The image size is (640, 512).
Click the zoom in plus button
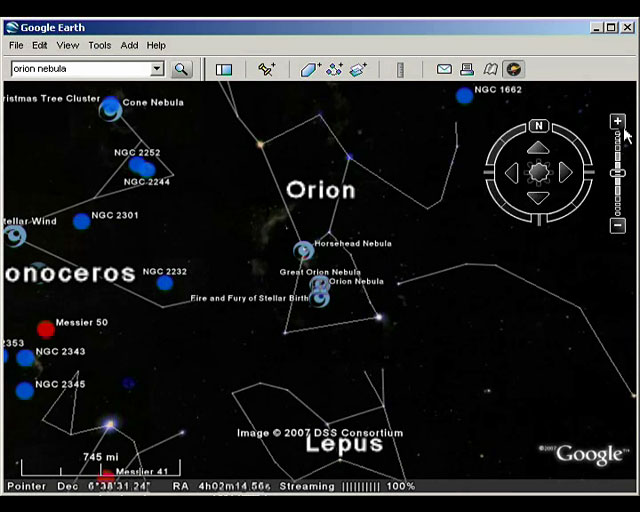[x=618, y=121]
